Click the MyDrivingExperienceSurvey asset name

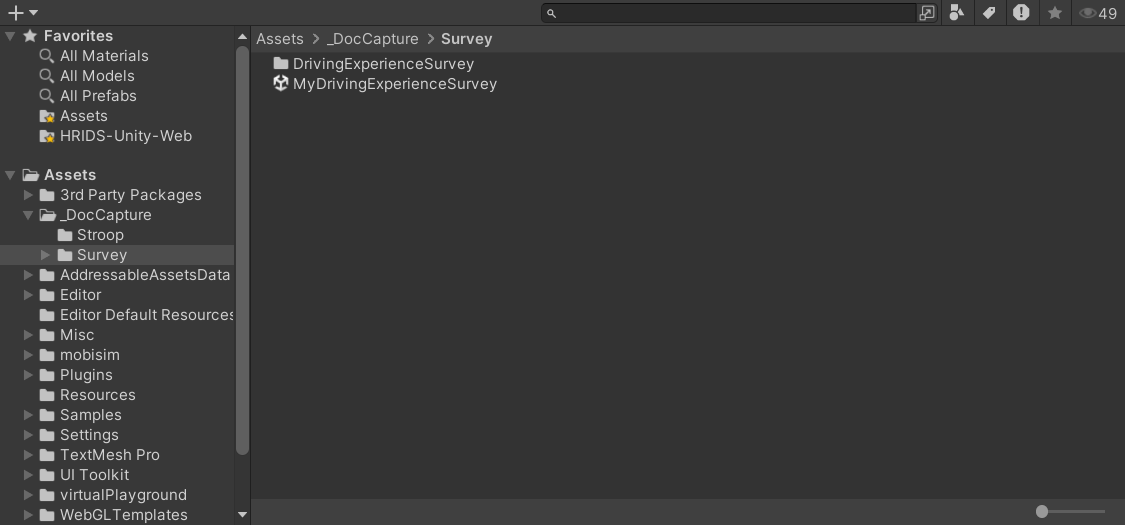(x=395, y=84)
